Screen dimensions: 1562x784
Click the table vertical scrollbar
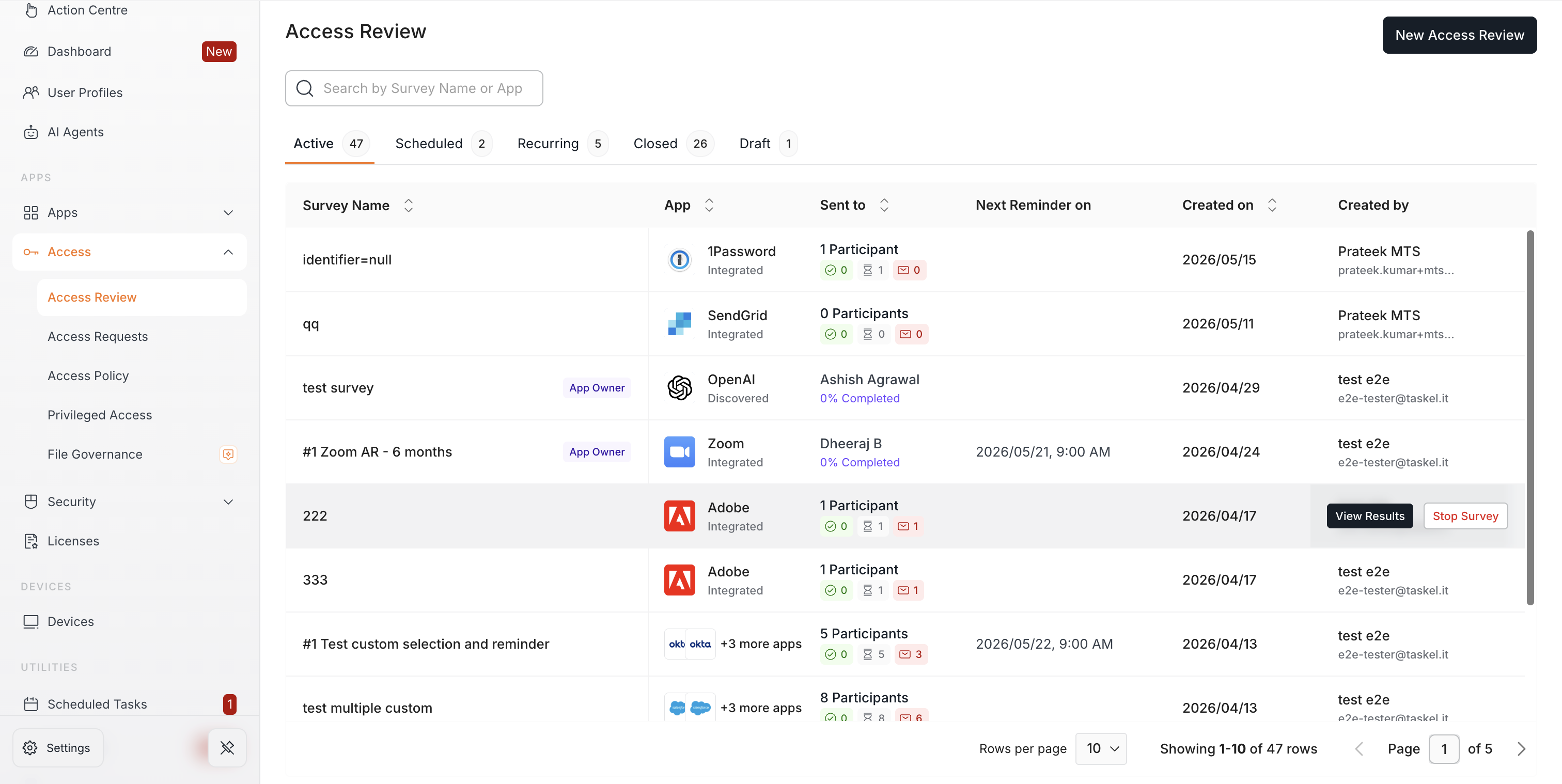point(1530,417)
